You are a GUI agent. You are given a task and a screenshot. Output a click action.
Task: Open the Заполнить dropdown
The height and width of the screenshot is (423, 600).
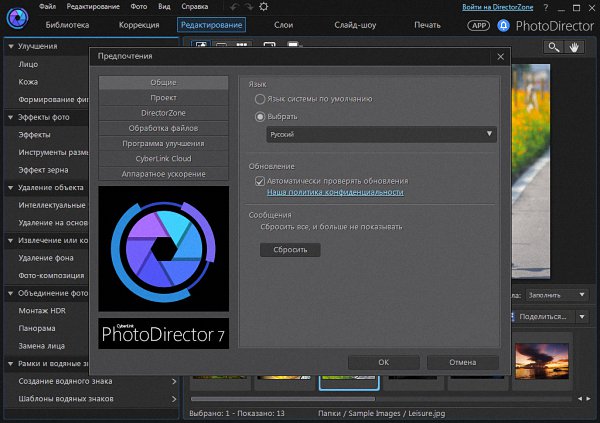point(556,295)
